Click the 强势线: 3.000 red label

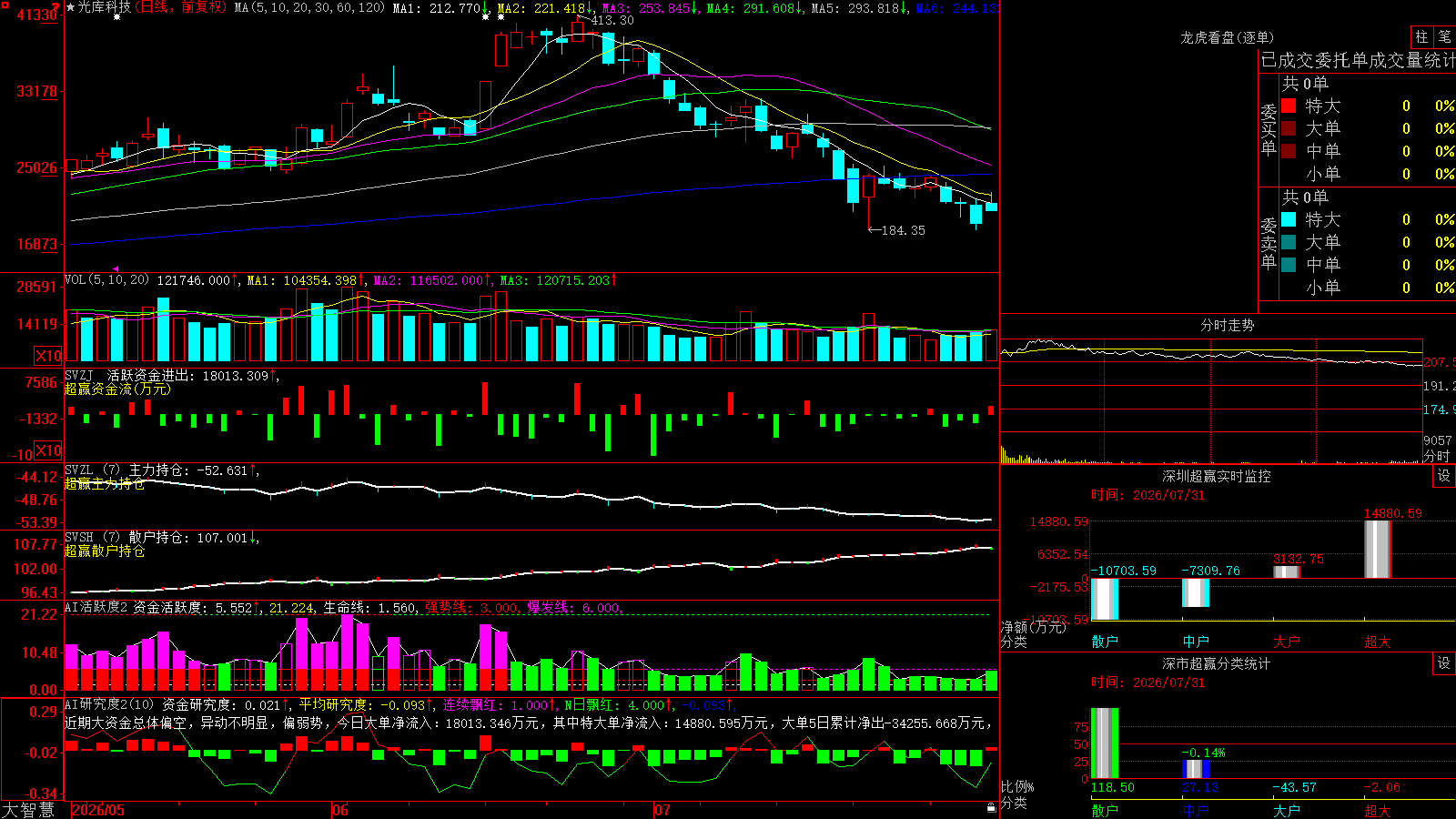pyautogui.click(x=472, y=607)
